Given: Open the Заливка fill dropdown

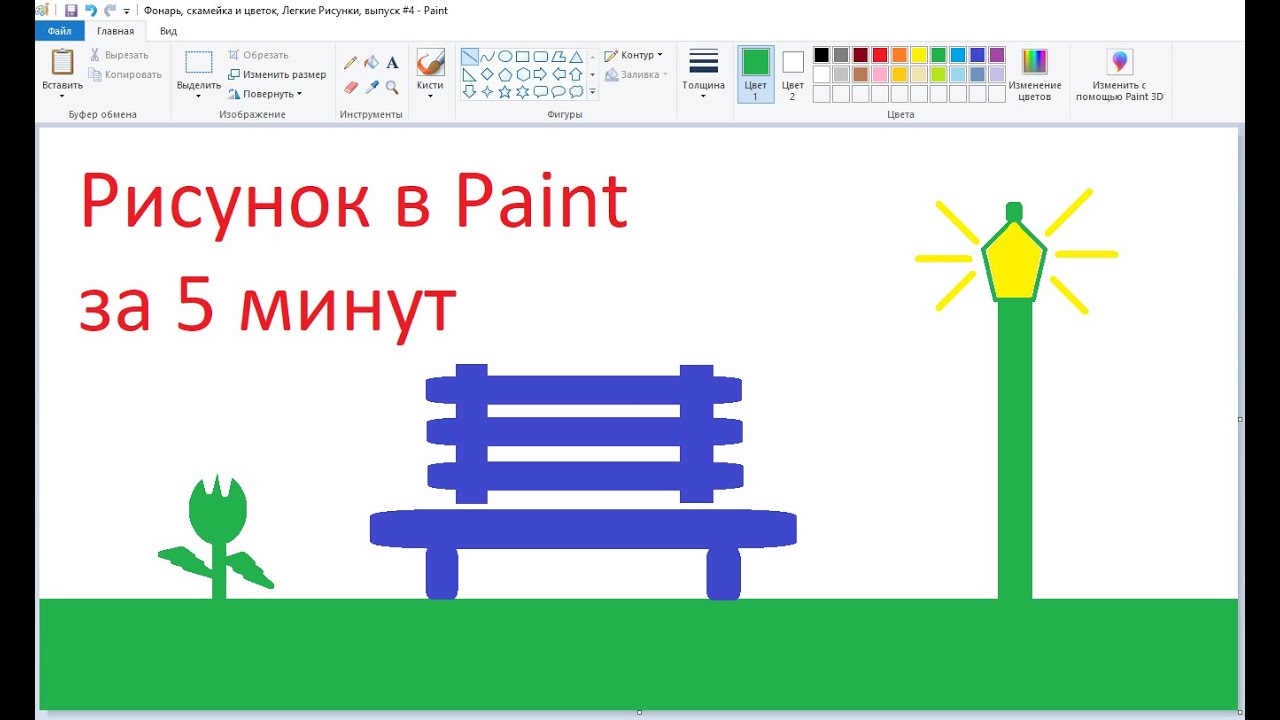Looking at the screenshot, I should [636, 74].
